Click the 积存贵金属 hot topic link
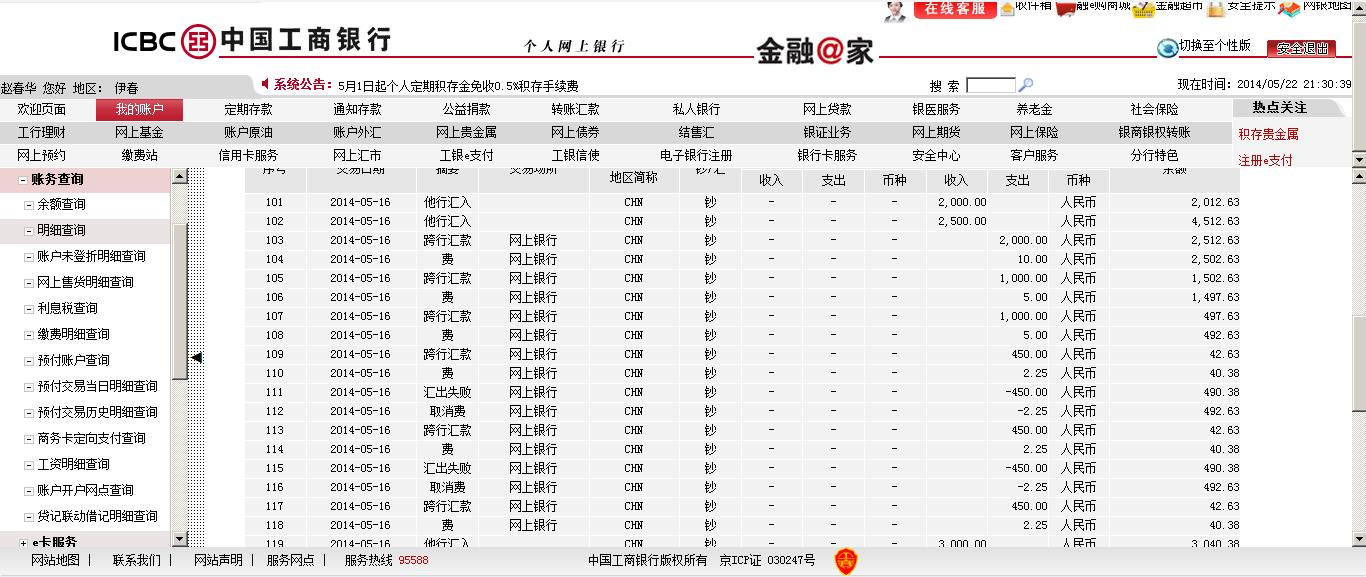The image size is (1366, 577). point(1268,134)
